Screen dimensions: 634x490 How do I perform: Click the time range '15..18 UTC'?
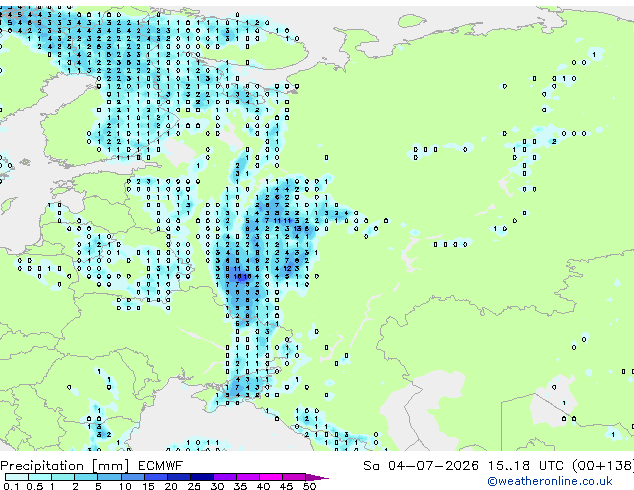click(525, 466)
